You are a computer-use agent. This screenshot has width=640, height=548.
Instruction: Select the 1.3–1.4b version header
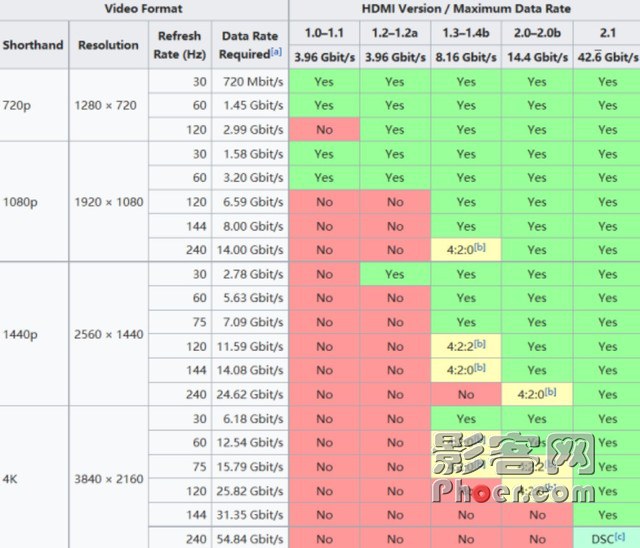pos(466,33)
